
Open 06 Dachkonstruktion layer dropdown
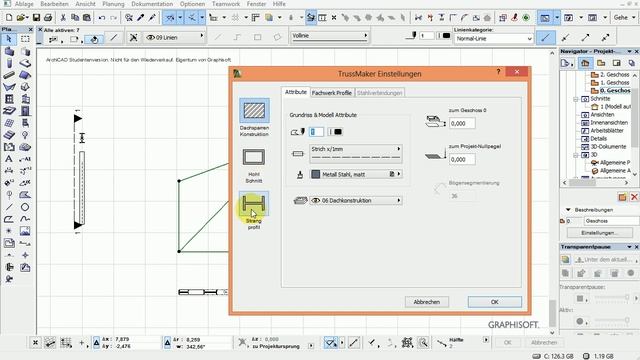click(x=356, y=200)
